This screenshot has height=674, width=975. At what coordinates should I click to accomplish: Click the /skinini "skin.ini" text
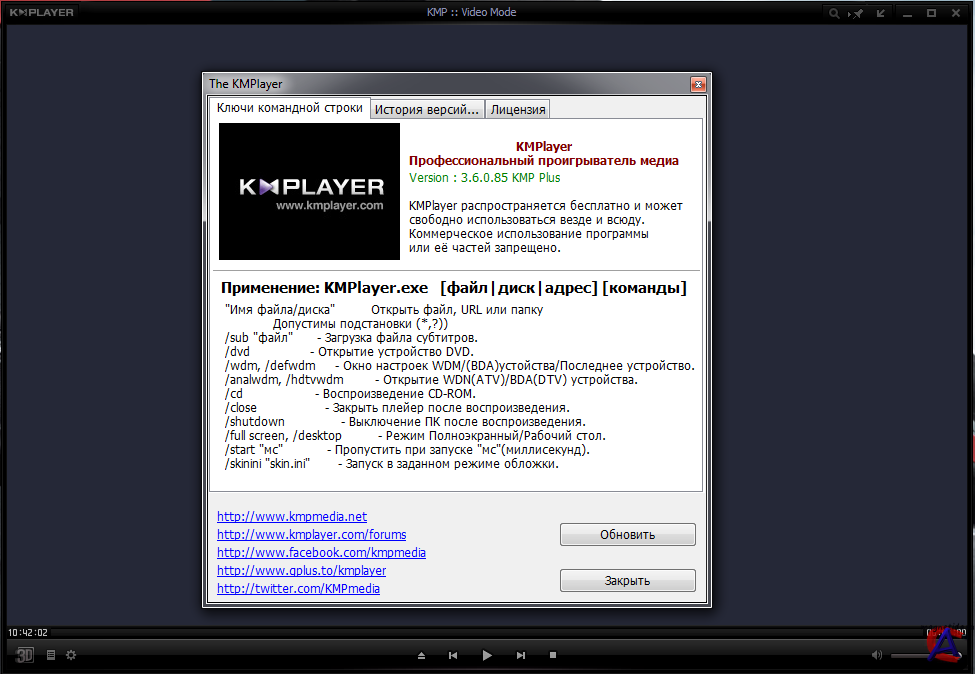click(267, 464)
